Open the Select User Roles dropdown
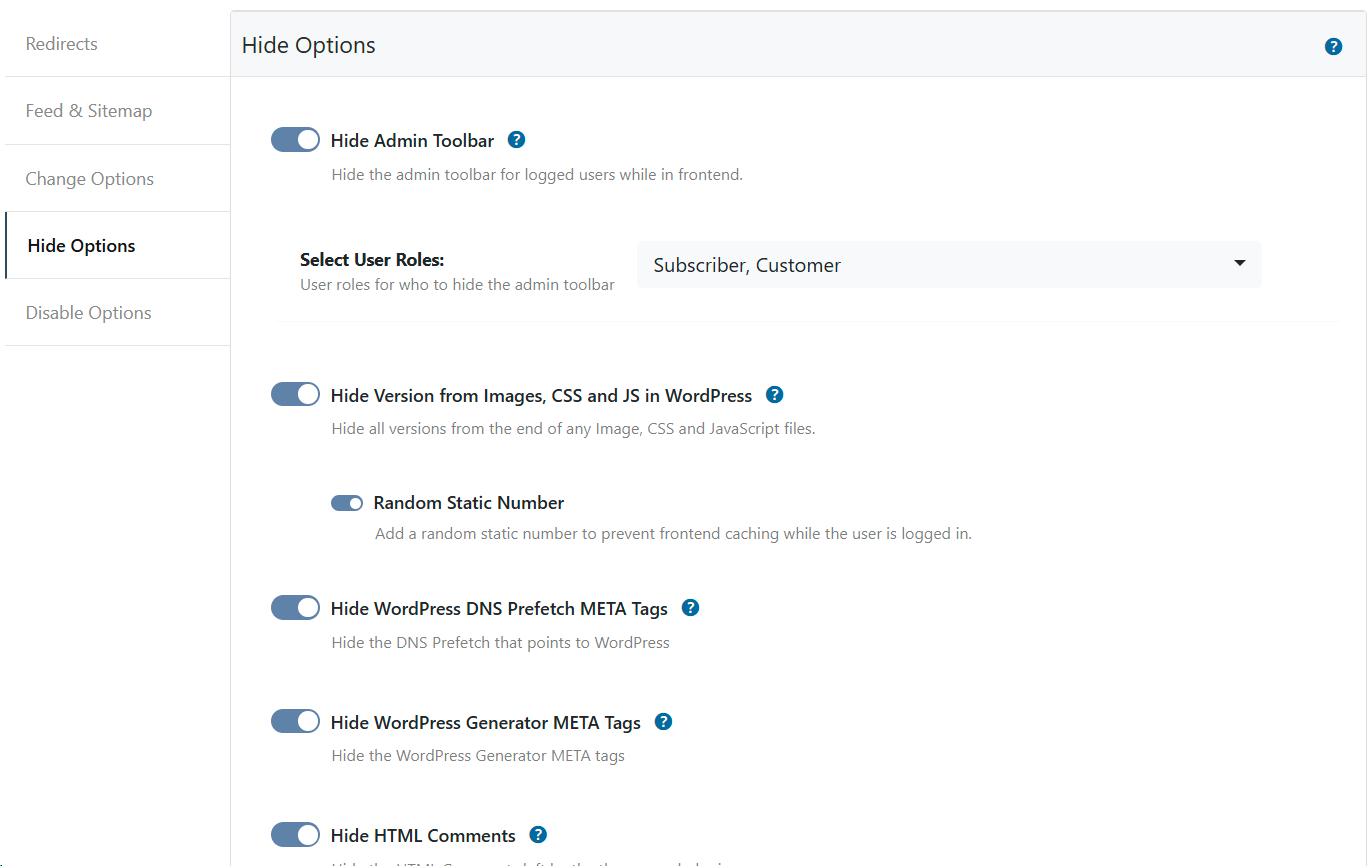This screenshot has height=866, width=1372. [949, 265]
